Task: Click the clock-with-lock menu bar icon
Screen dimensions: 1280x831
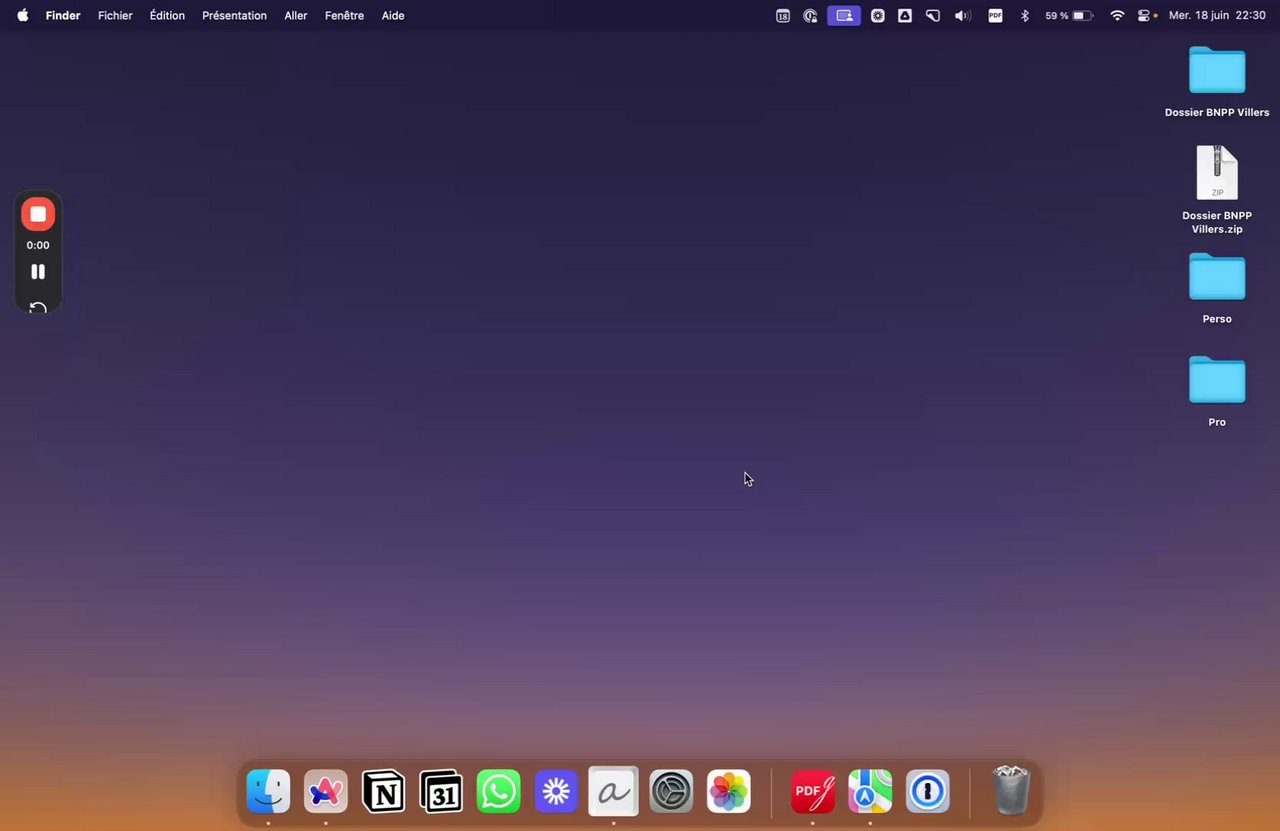Action: 810,16
